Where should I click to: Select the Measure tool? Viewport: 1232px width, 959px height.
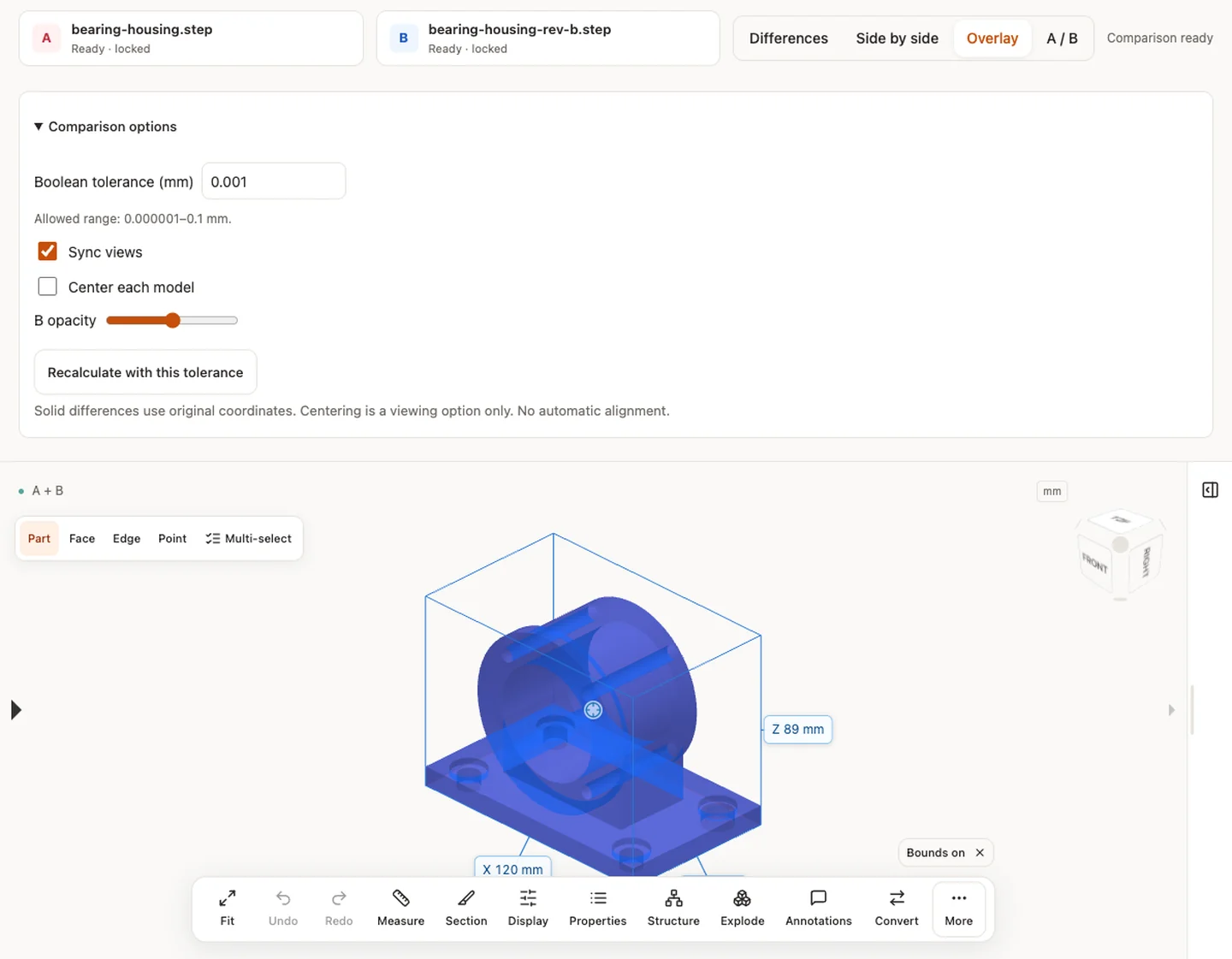(400, 908)
